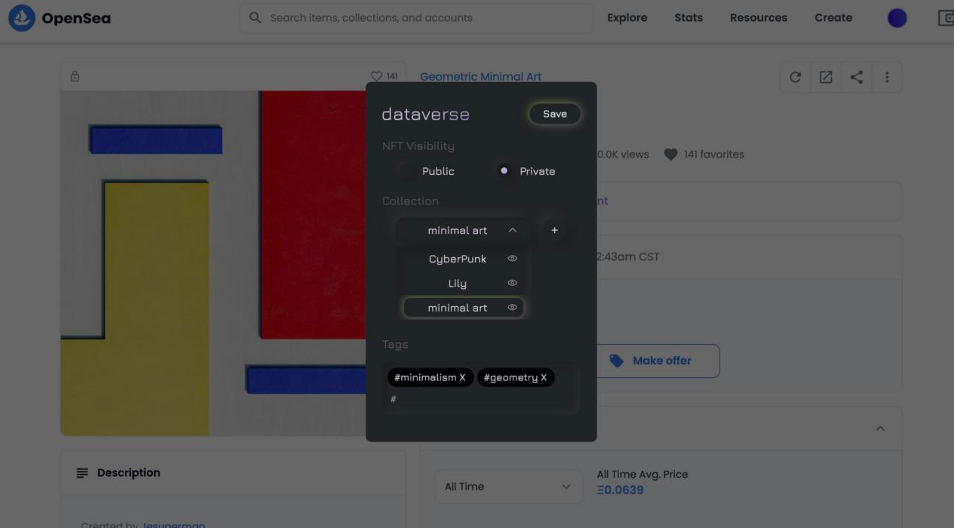Select Private NFT visibility
This screenshot has height=528, width=954.
click(504, 171)
